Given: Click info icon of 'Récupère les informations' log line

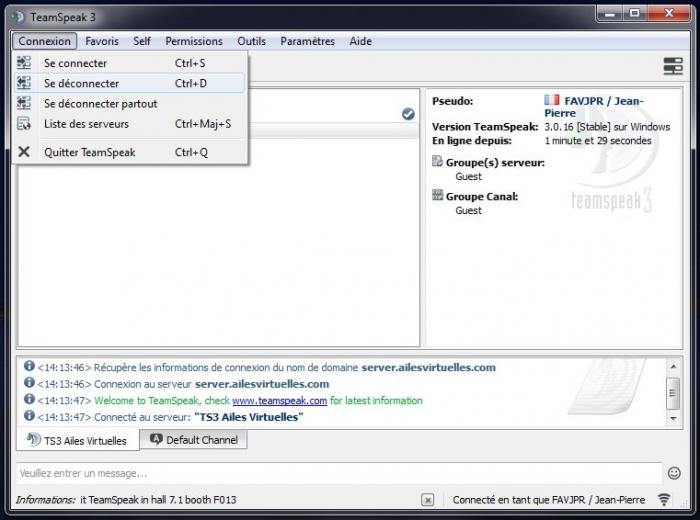Looking at the screenshot, I should [x=29, y=366].
